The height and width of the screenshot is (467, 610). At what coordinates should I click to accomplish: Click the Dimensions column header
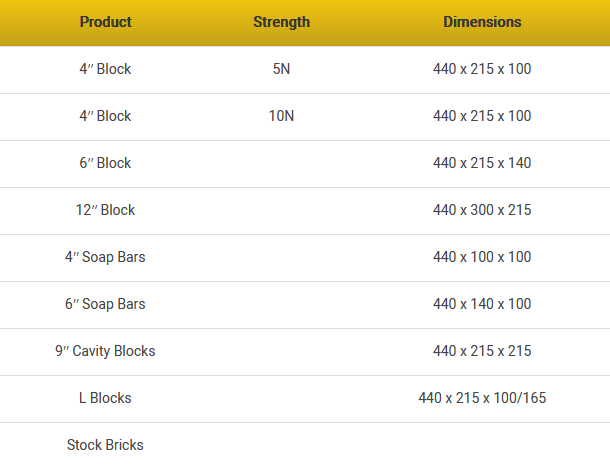point(482,22)
